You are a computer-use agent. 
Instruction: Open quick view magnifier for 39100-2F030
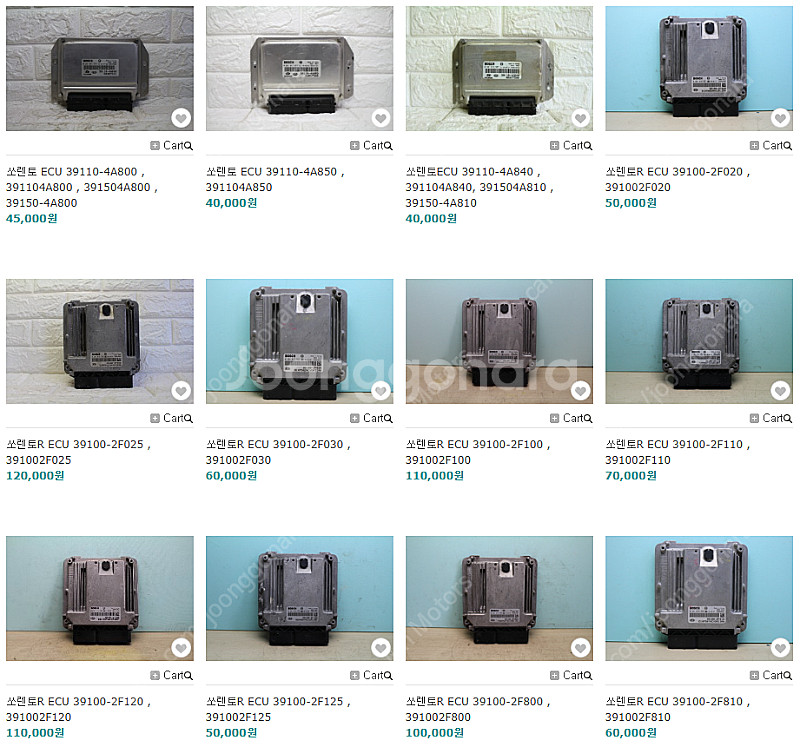click(388, 419)
